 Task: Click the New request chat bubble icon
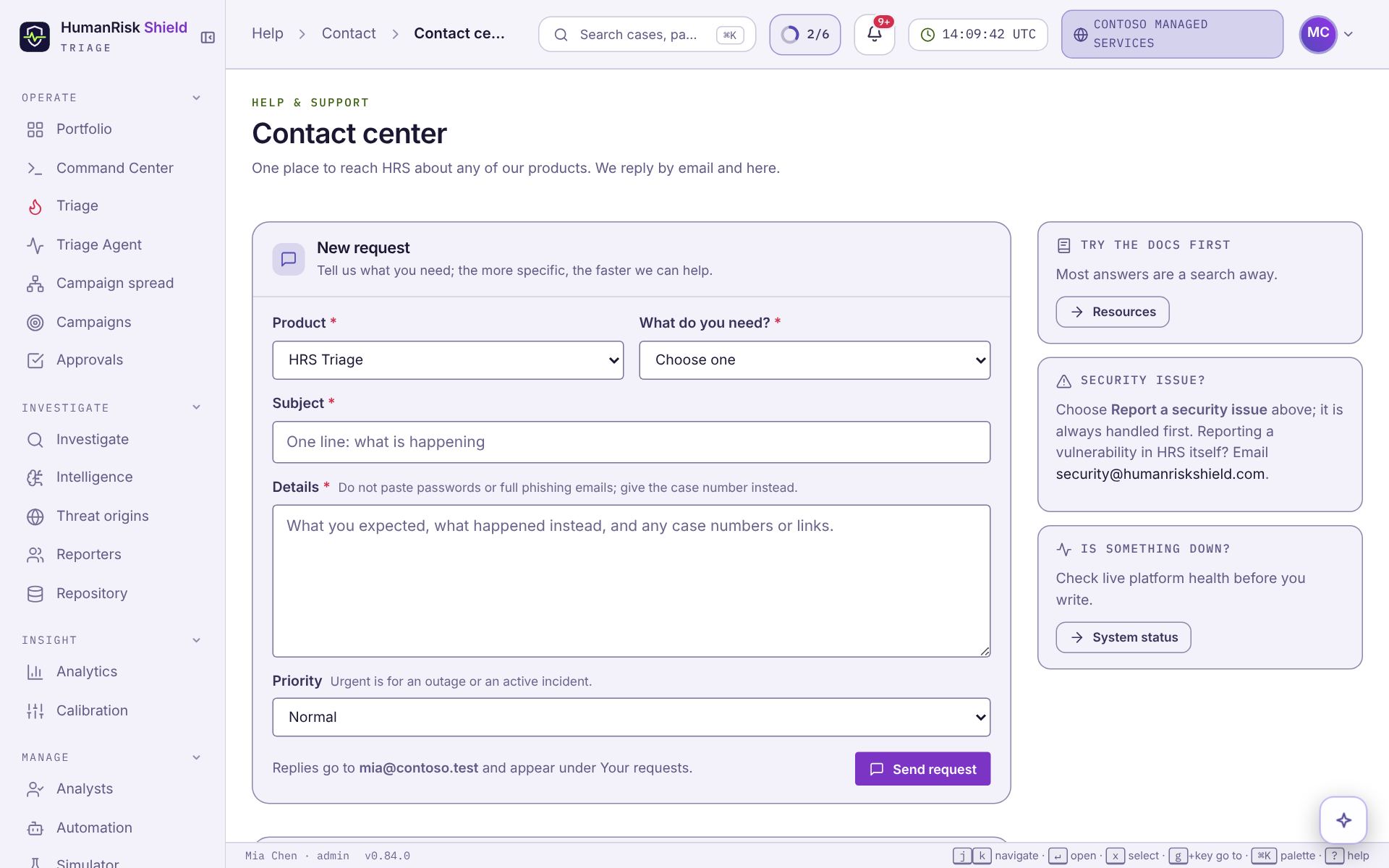[288, 259]
